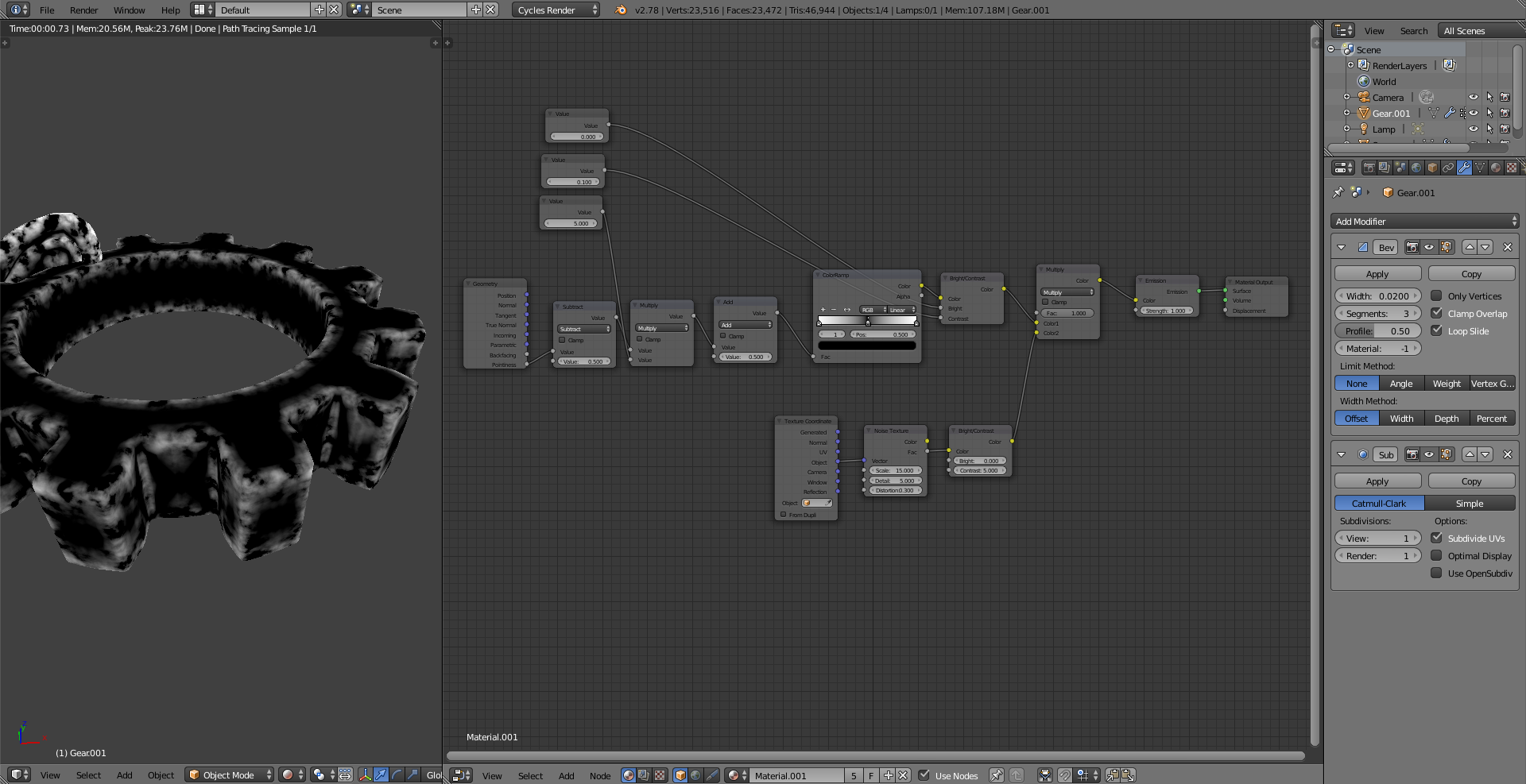The image size is (1526, 784).
Task: Set bevel width method to Percent
Action: [1492, 418]
